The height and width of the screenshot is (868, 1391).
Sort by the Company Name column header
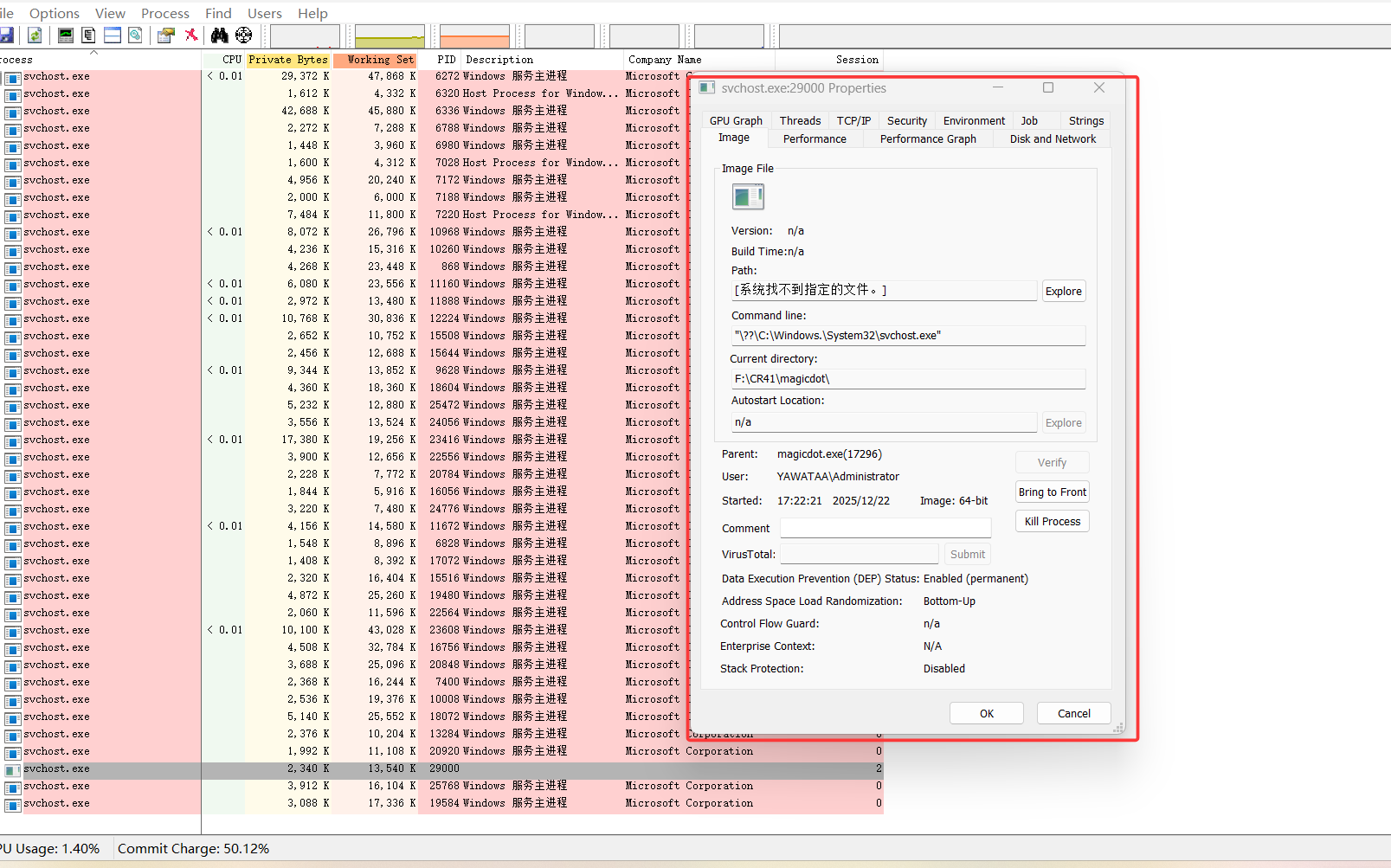coord(699,60)
